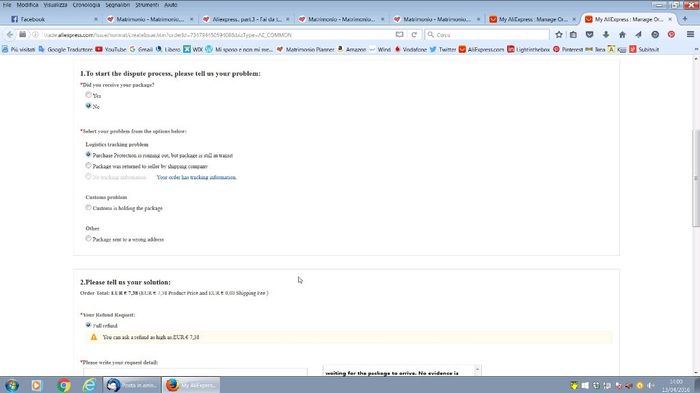
Task: Open the Windows Start button
Action: click(12, 385)
